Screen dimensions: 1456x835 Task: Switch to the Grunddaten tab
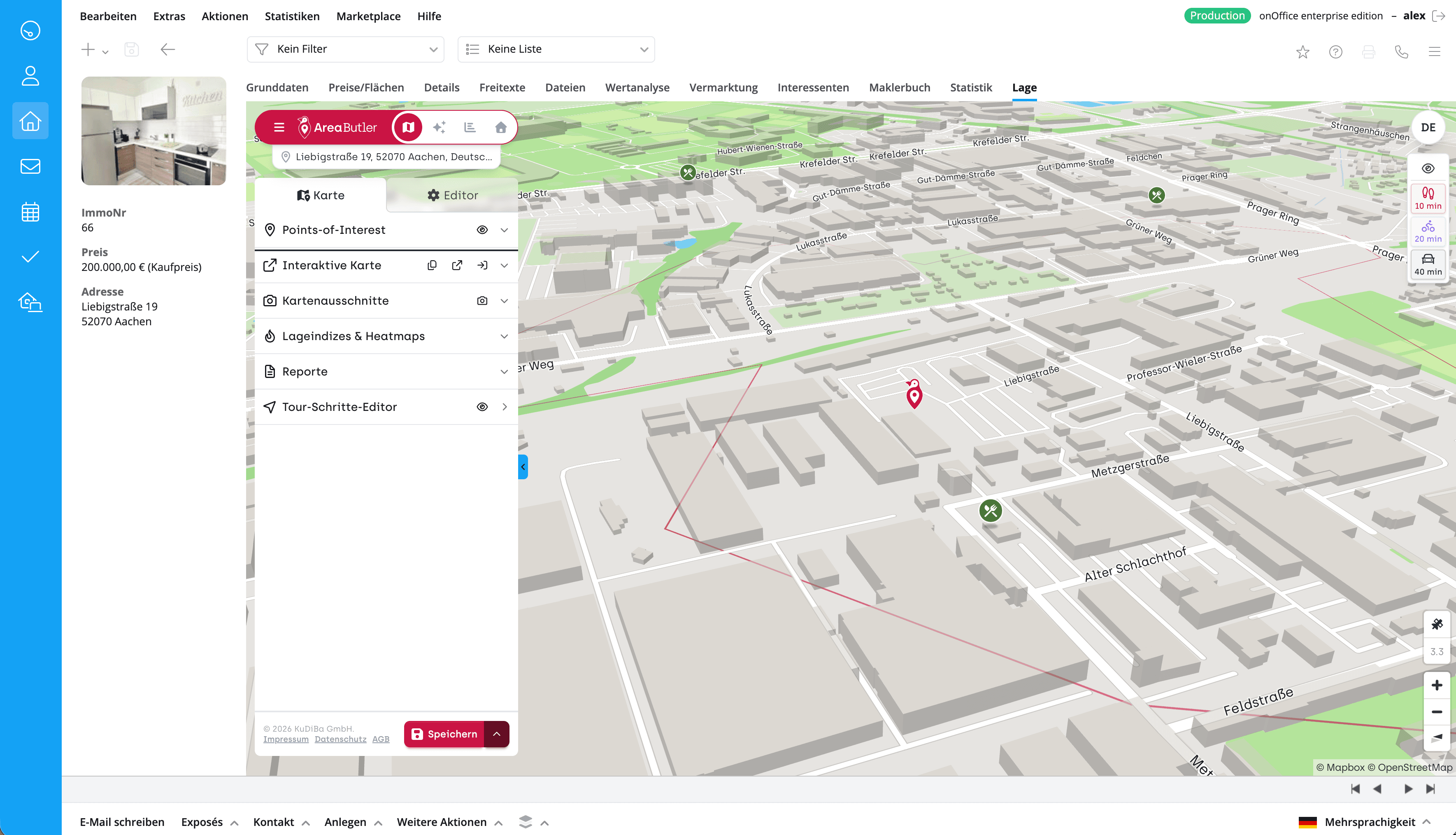(277, 88)
